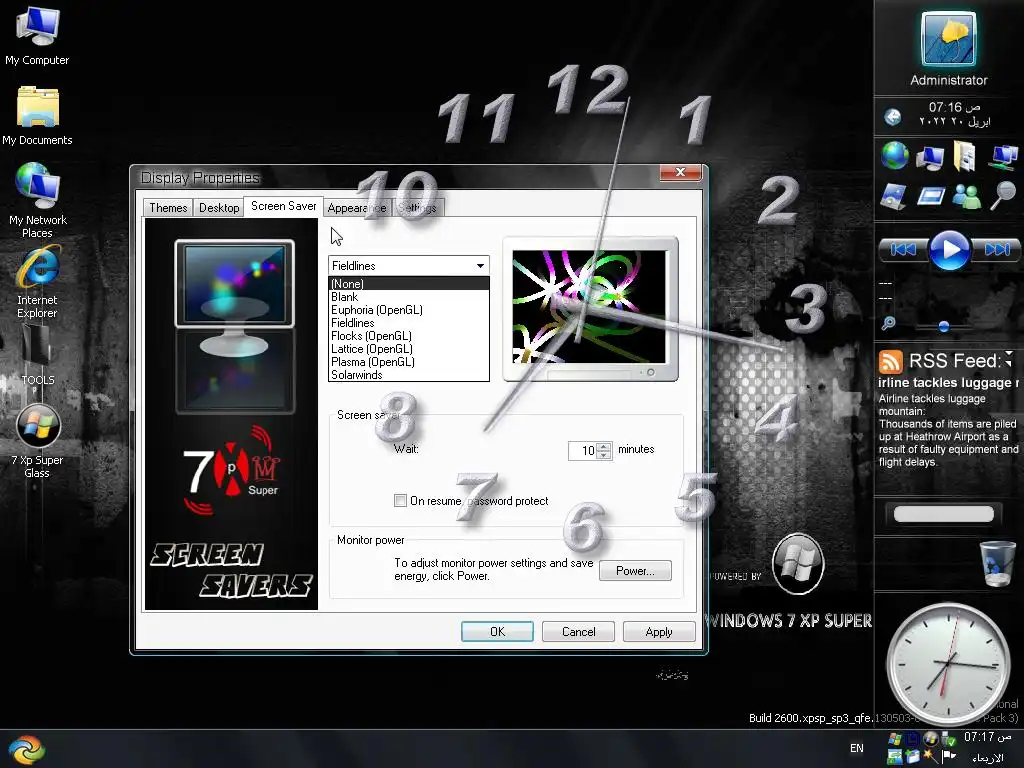The height and width of the screenshot is (768, 1024).
Task: Open the 7 Xp Super Glass icon
Action: [37, 441]
